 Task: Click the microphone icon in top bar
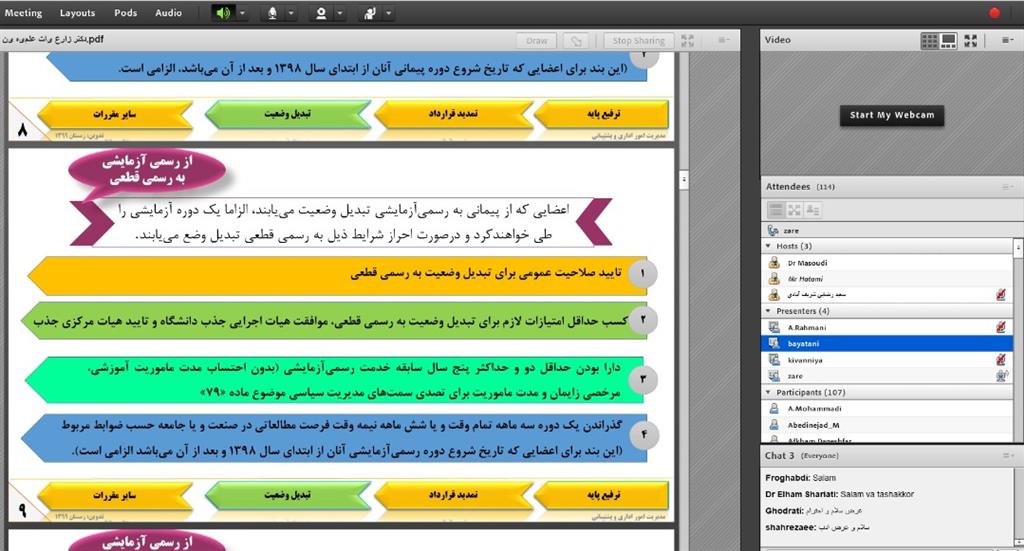[272, 13]
